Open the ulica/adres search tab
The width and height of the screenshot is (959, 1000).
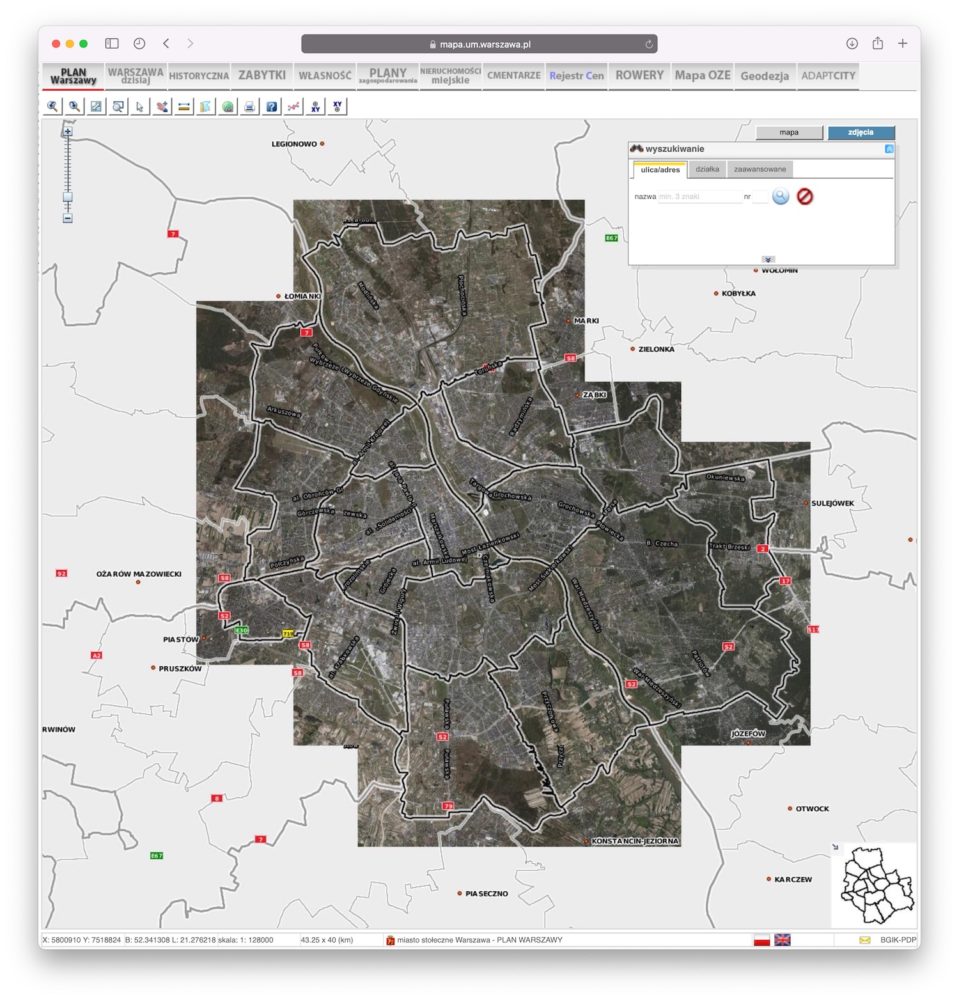pyautogui.click(x=660, y=170)
